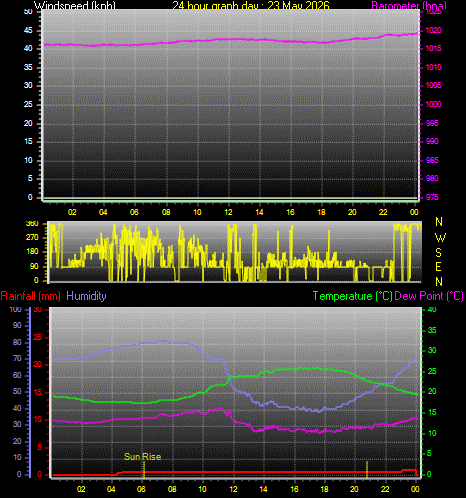466x498 pixels.
Task: Click the 100 humidity axis value
Action: click(x=15, y=309)
